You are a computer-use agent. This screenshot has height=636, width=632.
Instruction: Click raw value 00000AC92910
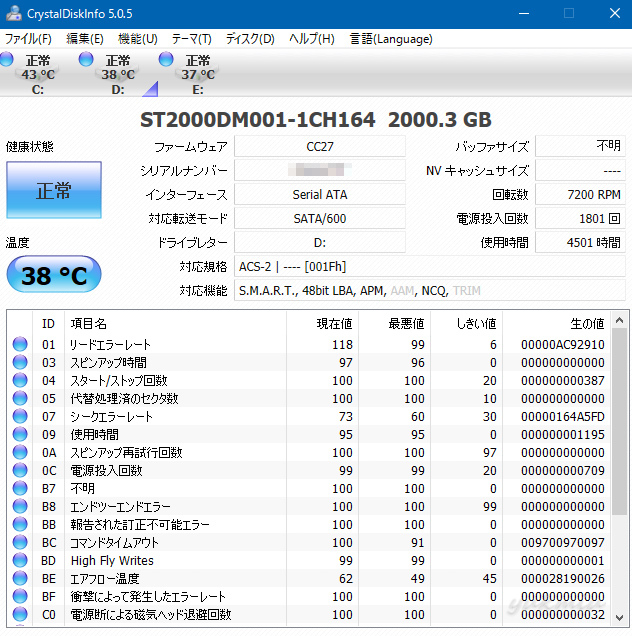563,344
